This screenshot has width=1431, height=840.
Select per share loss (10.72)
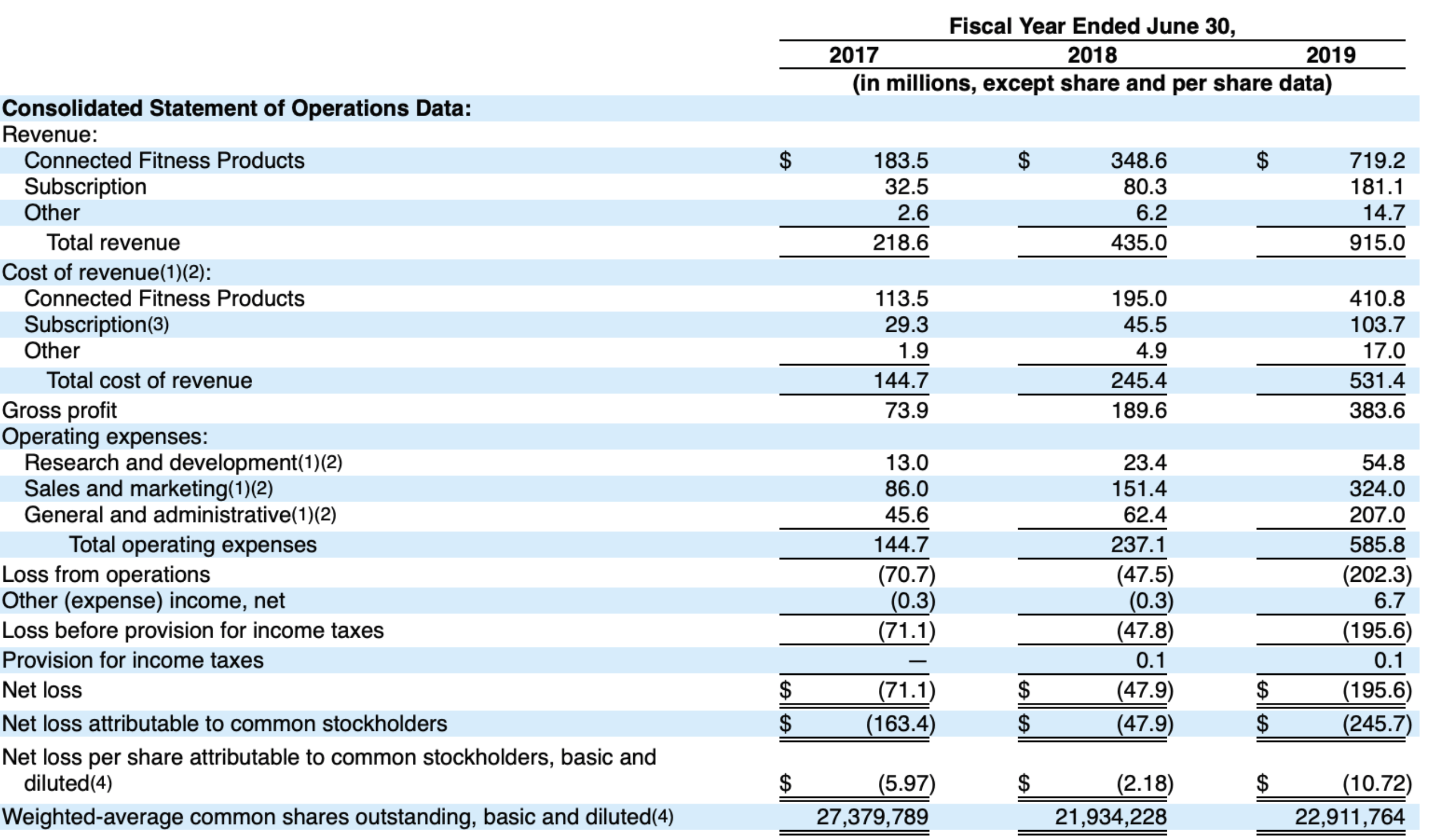[x=1377, y=784]
